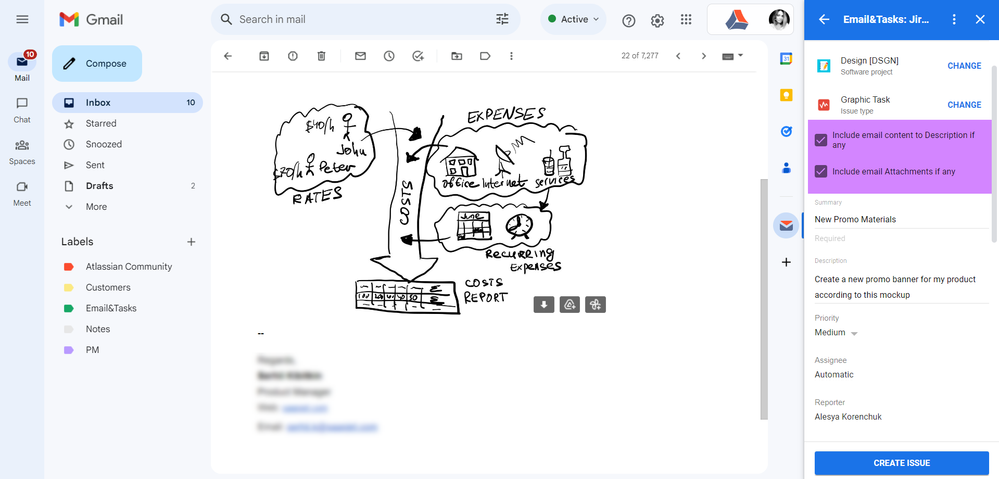This screenshot has width=999, height=479.
Task: Open the Google account avatar
Action: point(779,20)
